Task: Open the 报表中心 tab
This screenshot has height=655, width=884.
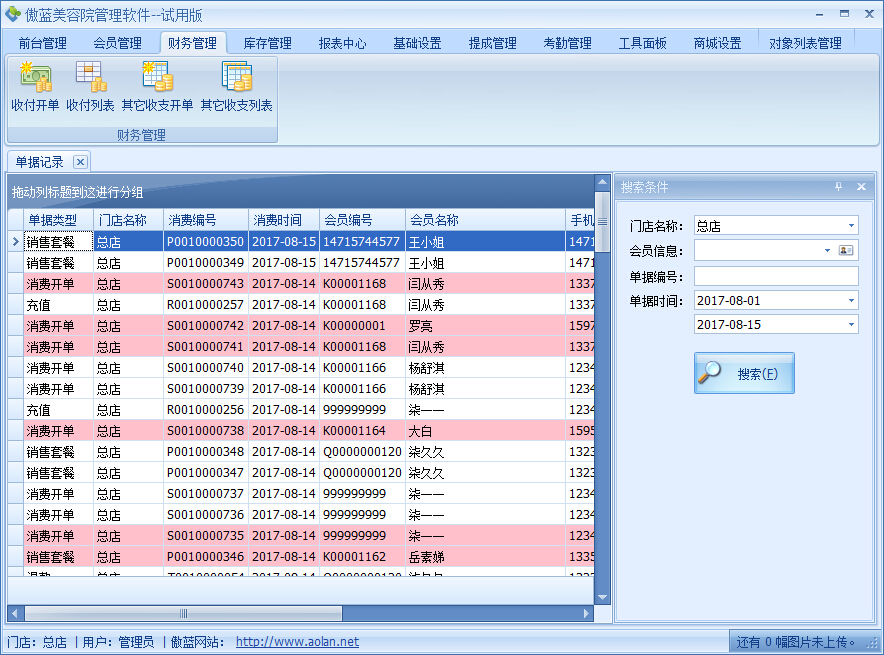Action: 342,43
